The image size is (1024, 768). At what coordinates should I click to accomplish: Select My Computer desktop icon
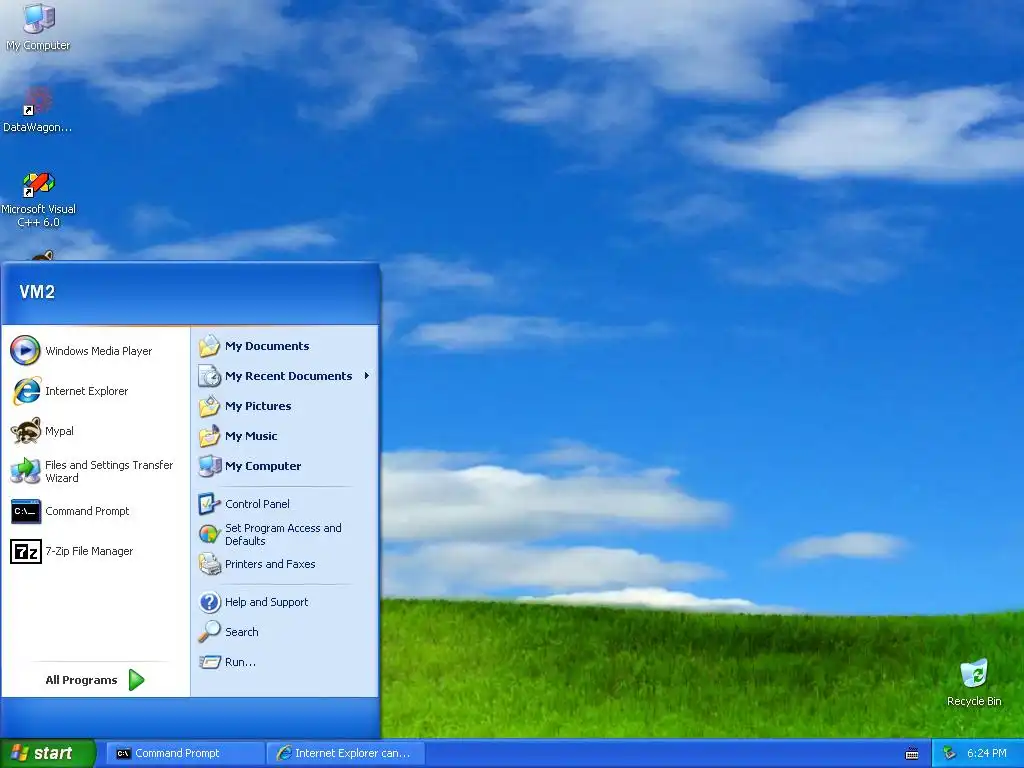[38, 27]
